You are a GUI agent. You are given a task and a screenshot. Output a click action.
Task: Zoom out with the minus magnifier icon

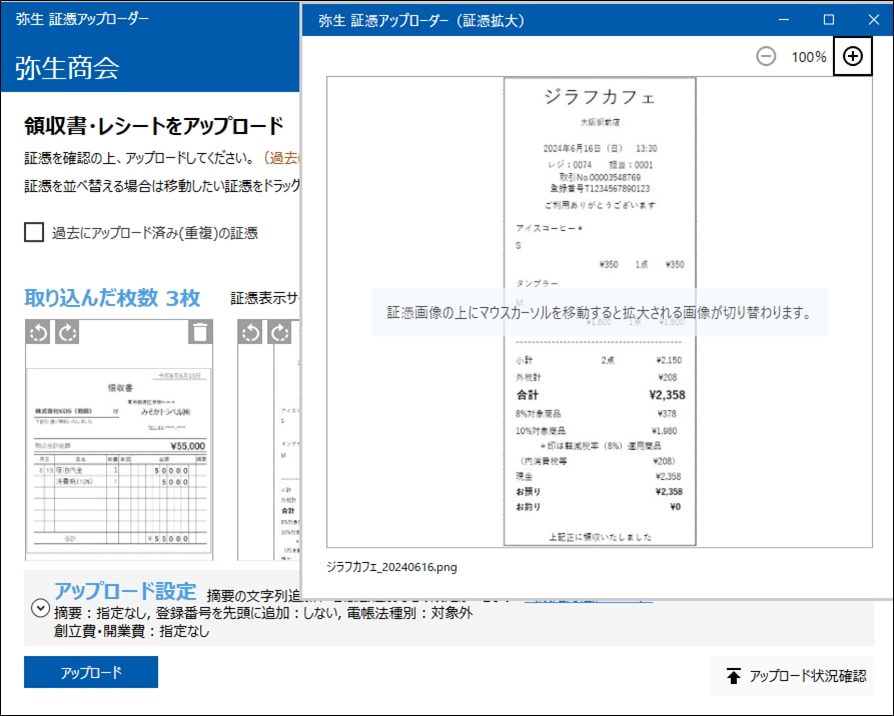(x=766, y=56)
